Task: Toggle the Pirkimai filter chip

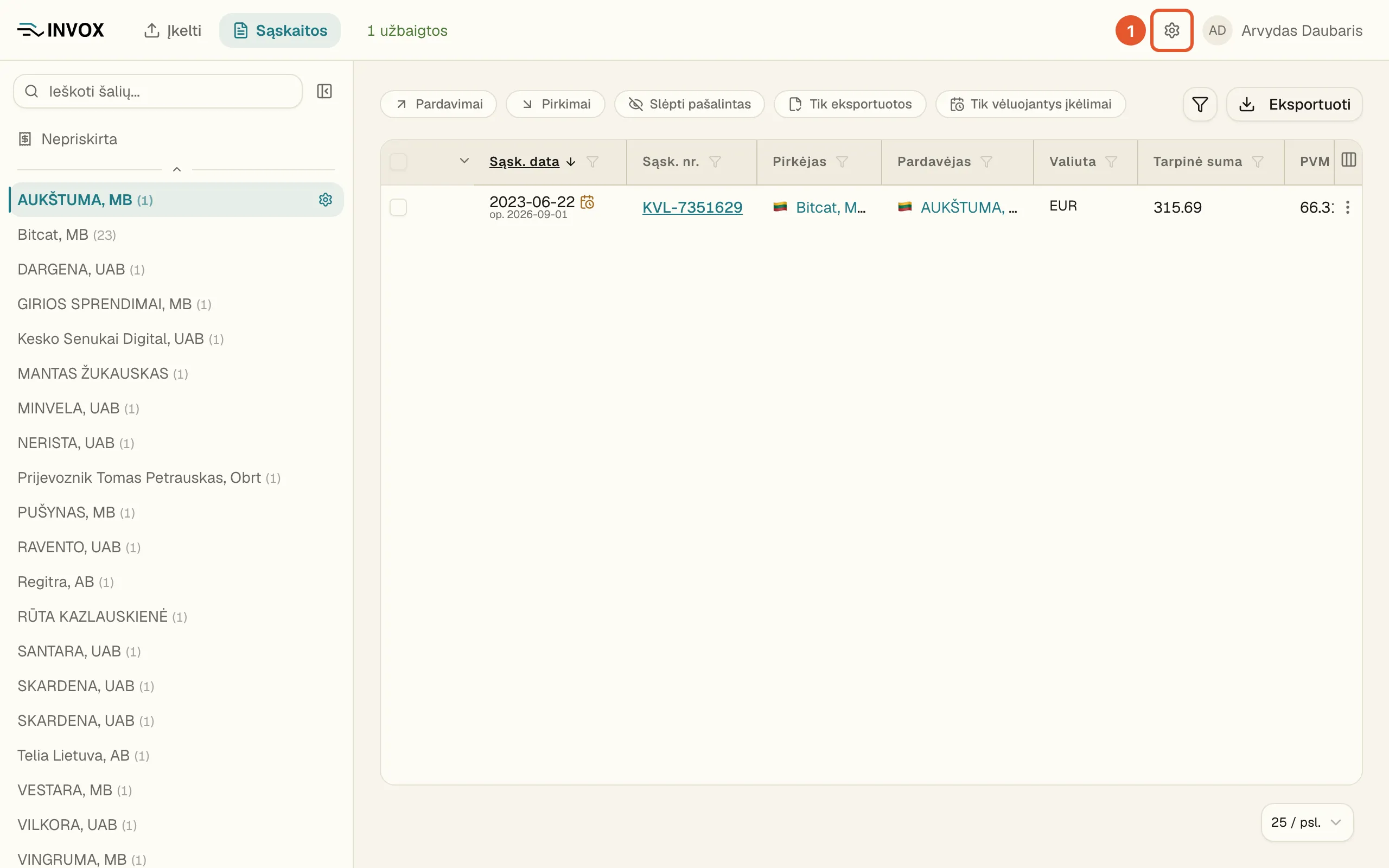Action: click(555, 105)
